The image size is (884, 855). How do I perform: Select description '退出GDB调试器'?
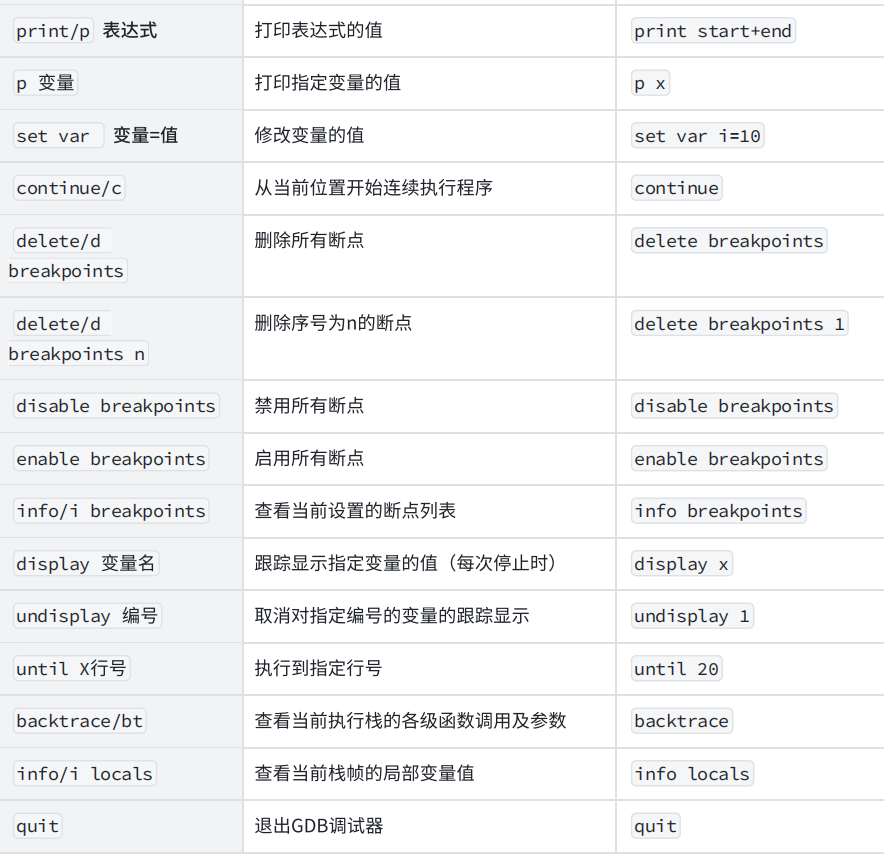[x=319, y=826]
